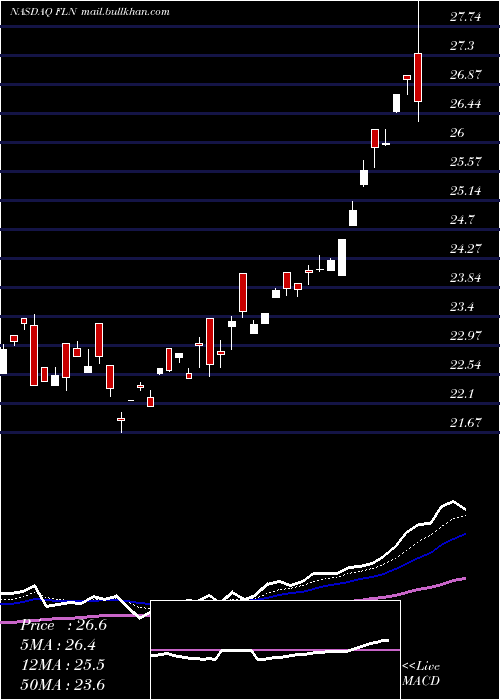
Task: Click the 22.1 price axis label
Action: tap(462, 394)
